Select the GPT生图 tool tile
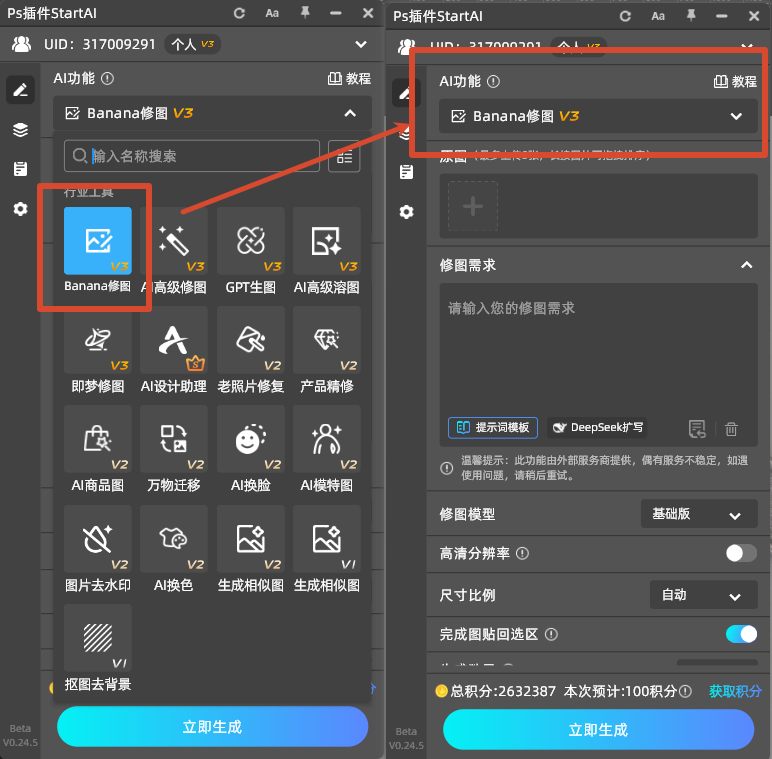Image resolution: width=772 pixels, height=759 pixels. coord(251,241)
